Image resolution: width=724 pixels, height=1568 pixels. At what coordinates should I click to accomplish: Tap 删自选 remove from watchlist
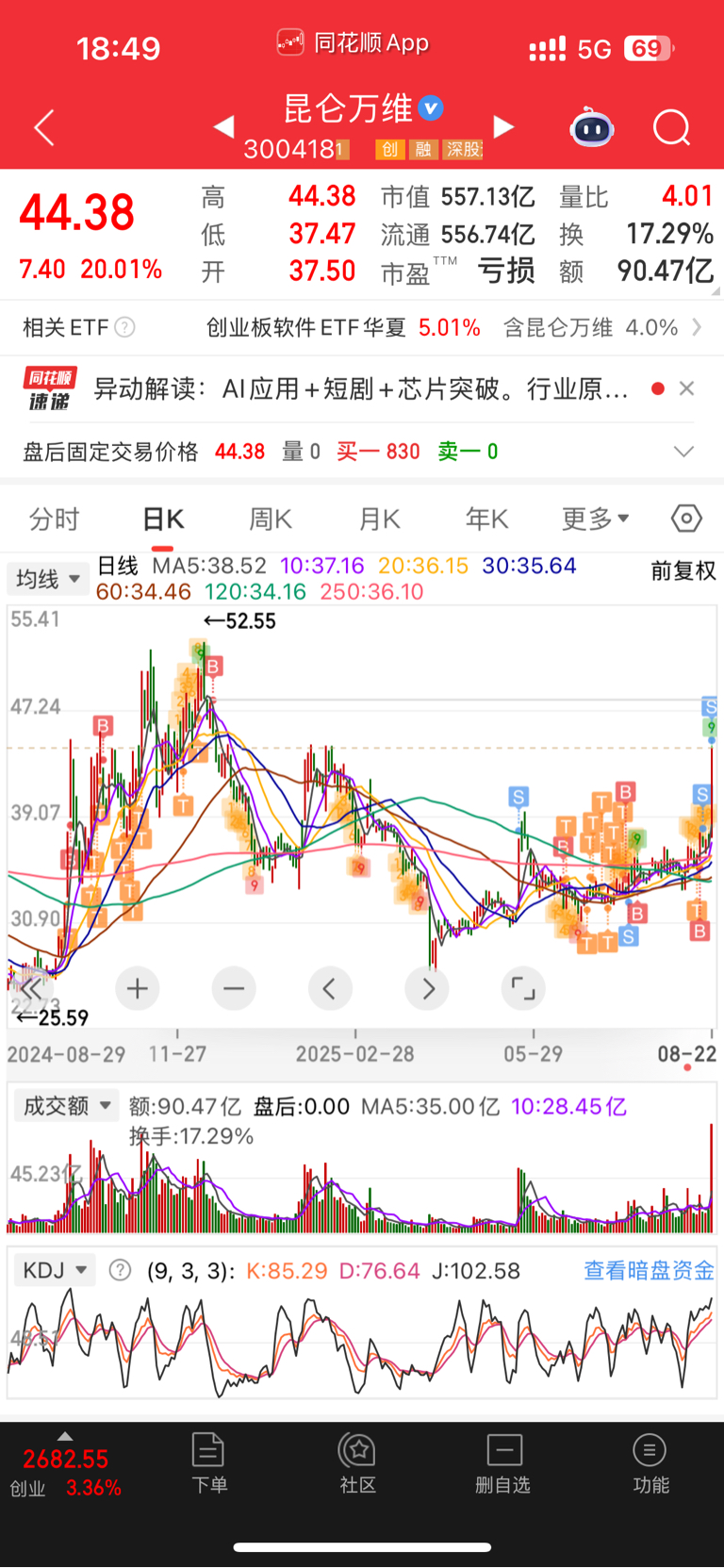[x=503, y=1463]
